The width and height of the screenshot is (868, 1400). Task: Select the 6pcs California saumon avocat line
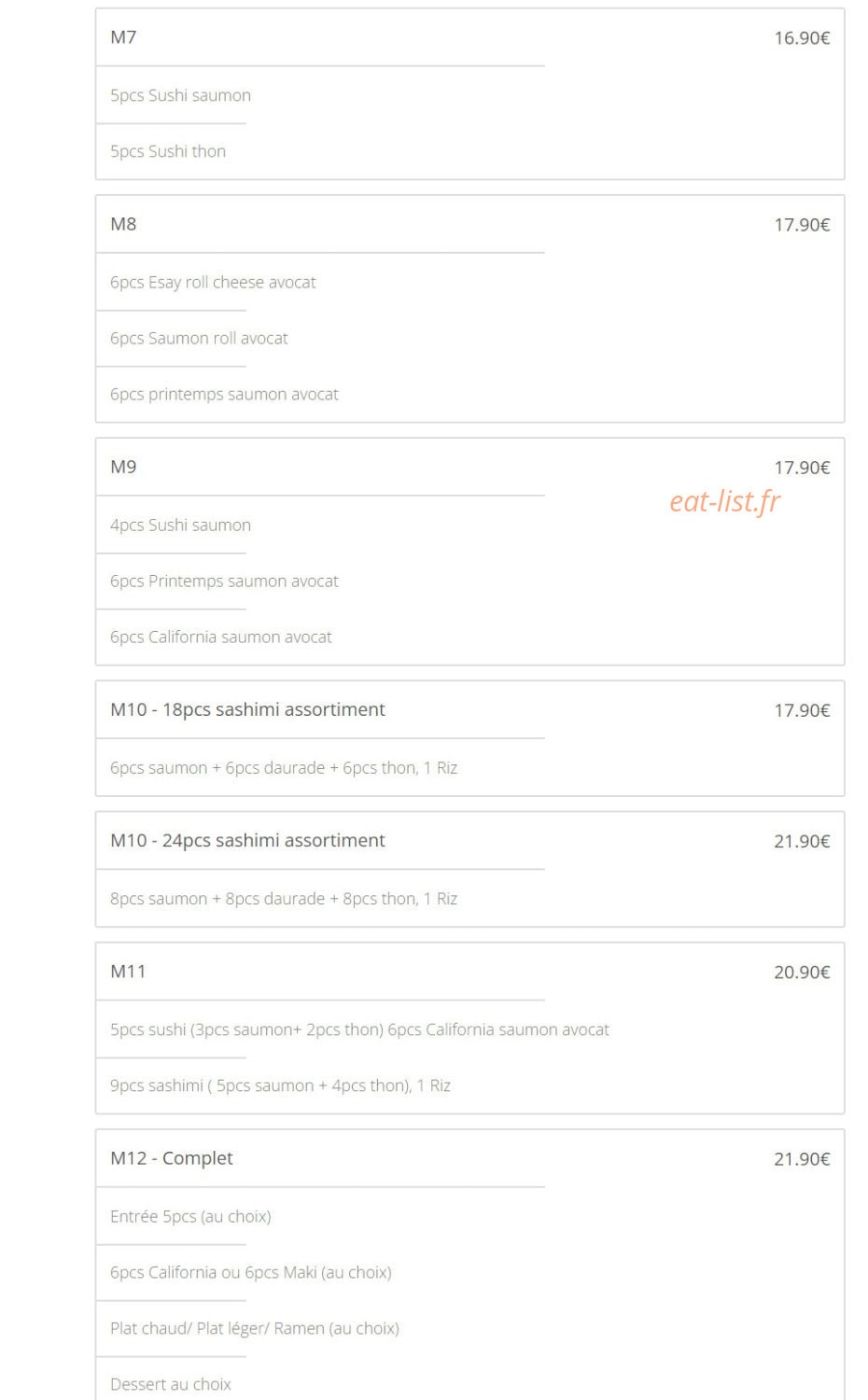221,637
